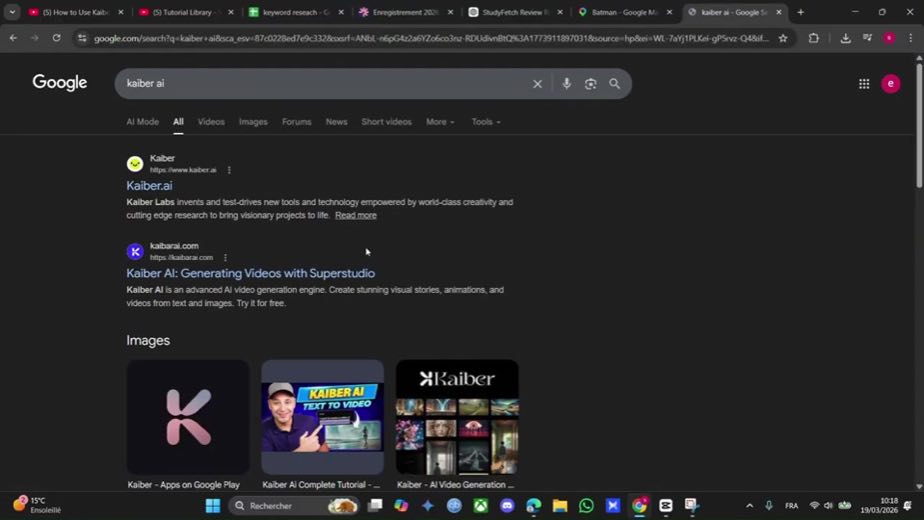924x520 pixels.
Task: Expand the More search filters dropdown
Action: click(x=440, y=122)
